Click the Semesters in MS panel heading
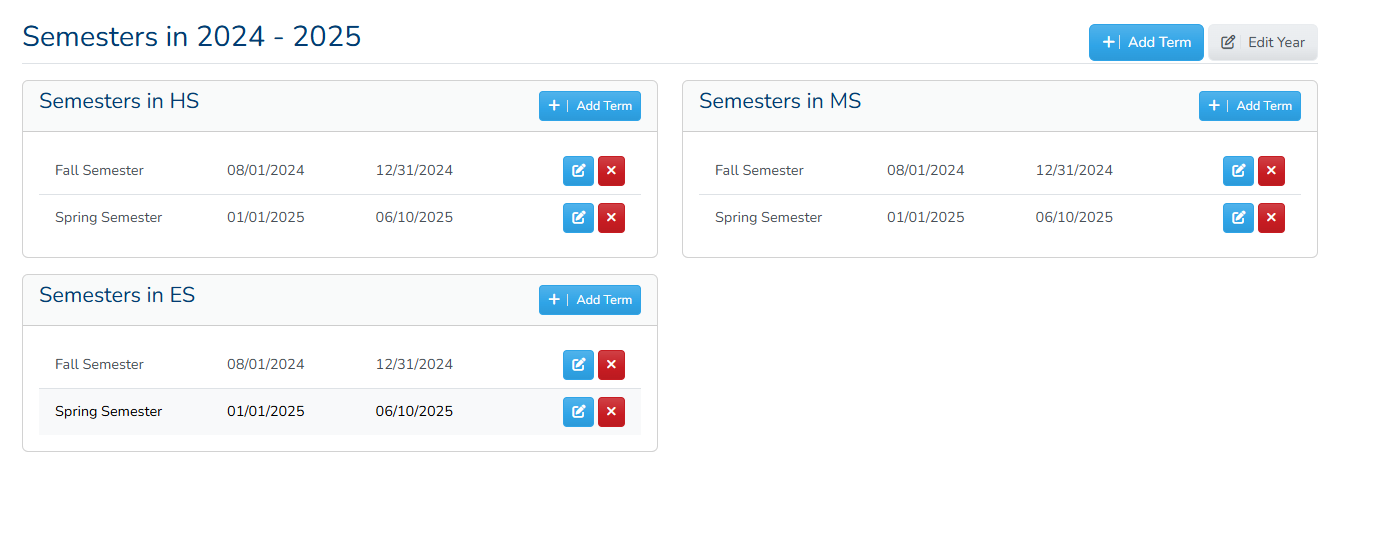This screenshot has height=535, width=1400. [780, 101]
